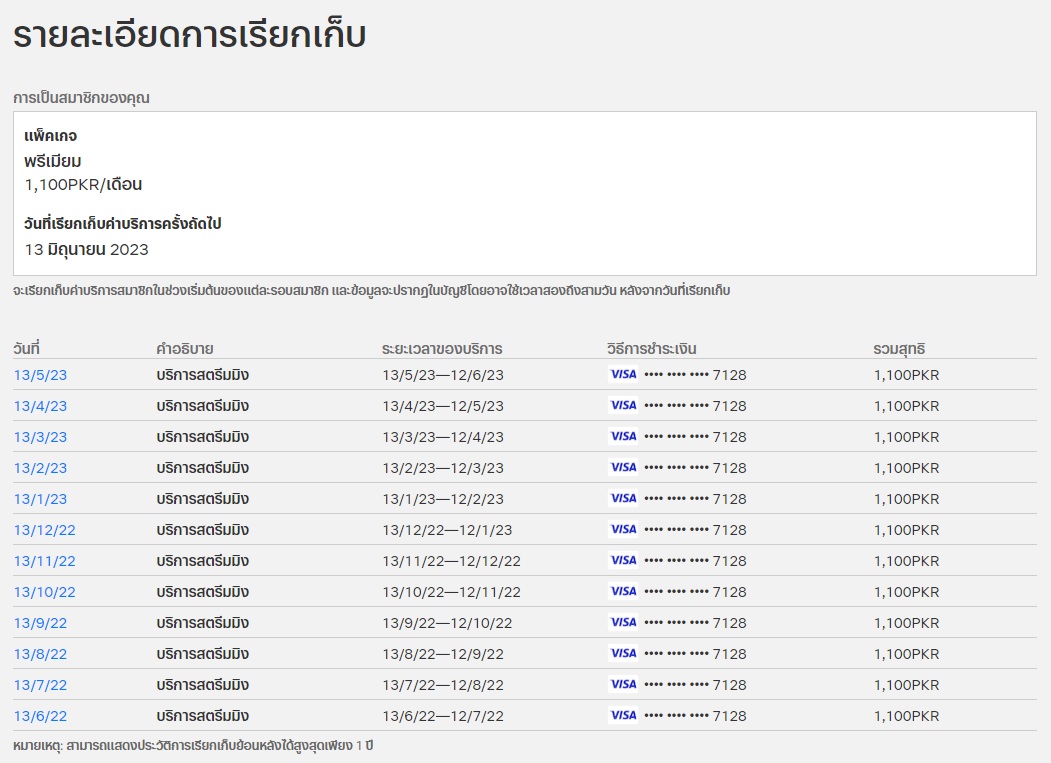Open the 13/6/22 invoice link
The image size is (1051, 763).
[x=40, y=716]
